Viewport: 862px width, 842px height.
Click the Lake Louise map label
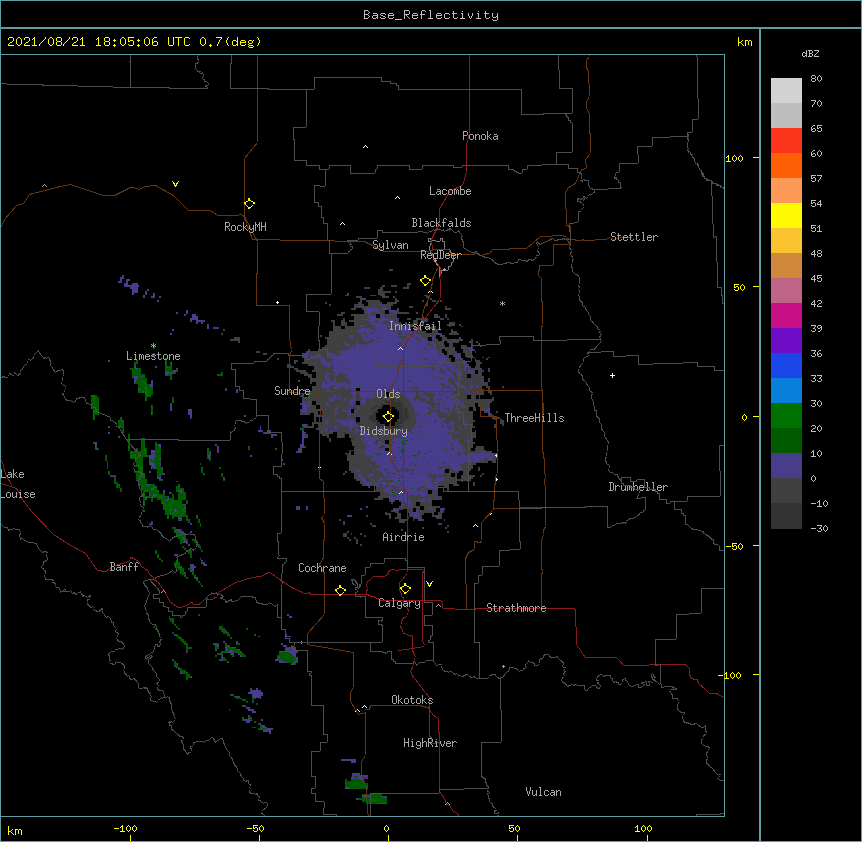tap(18, 484)
